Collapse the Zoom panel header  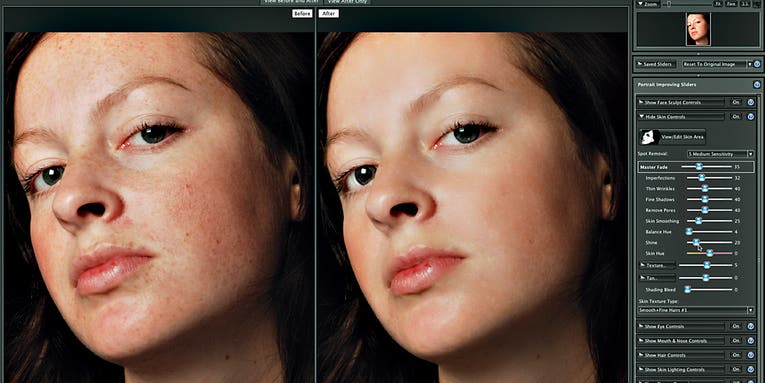click(x=649, y=4)
